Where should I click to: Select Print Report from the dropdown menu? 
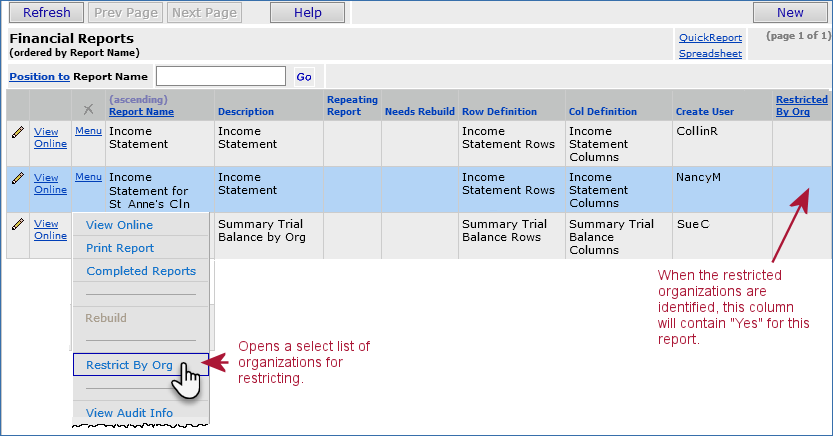[120, 248]
